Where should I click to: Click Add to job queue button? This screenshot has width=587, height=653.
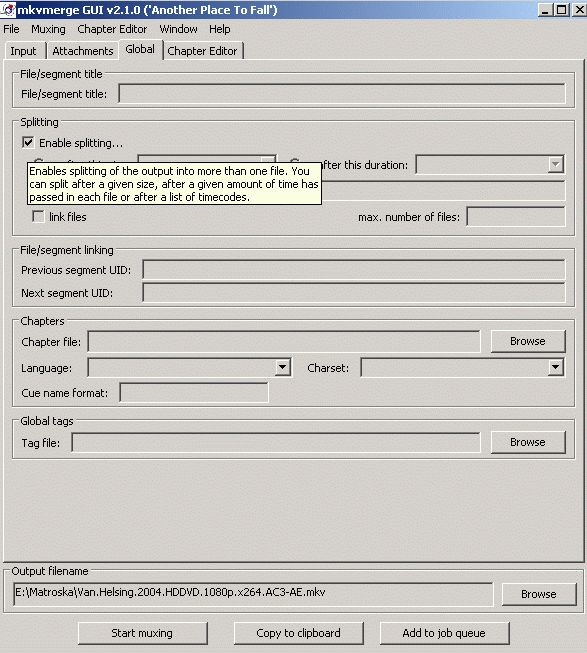point(444,633)
